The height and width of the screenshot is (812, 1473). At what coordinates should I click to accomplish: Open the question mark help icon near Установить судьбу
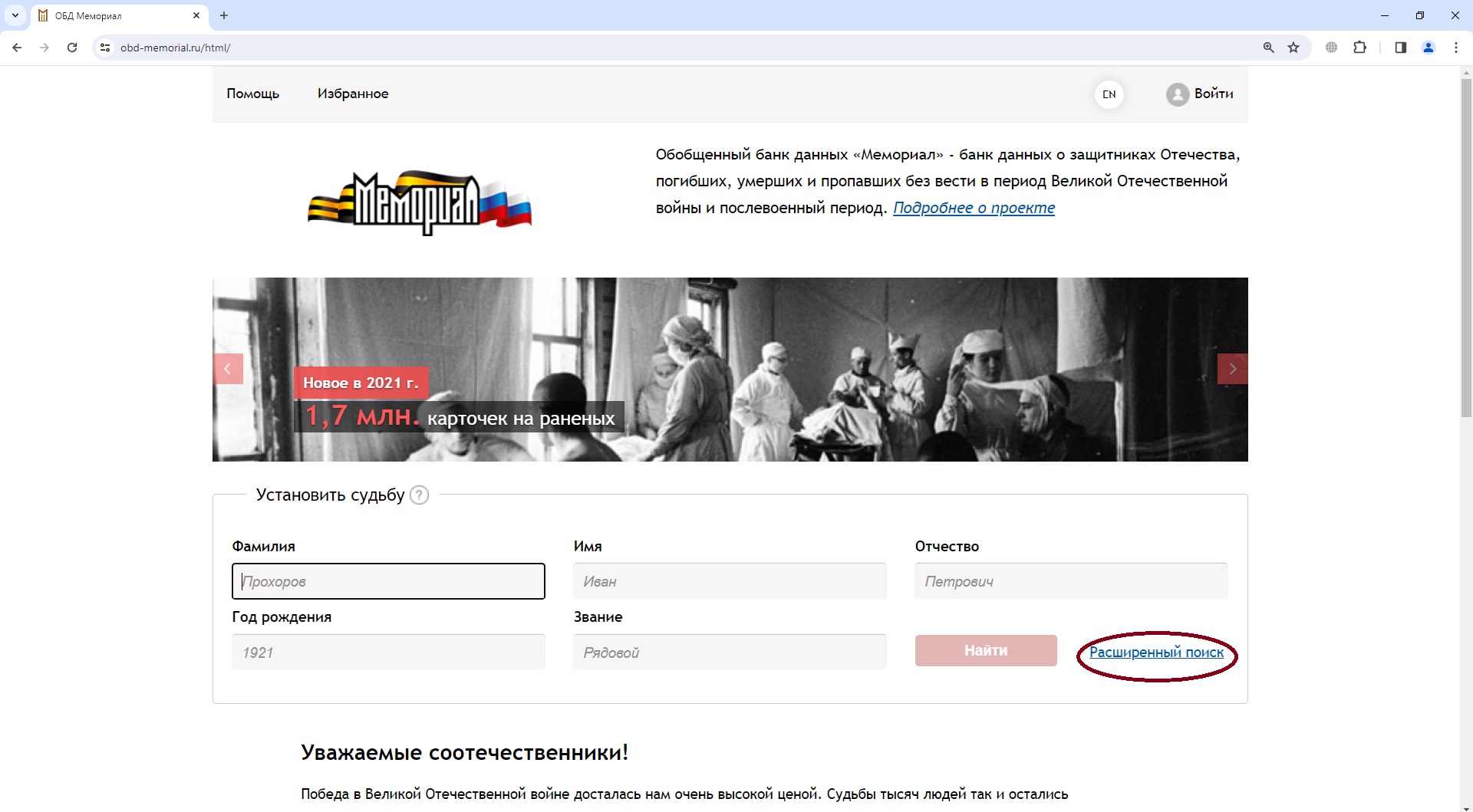pos(419,495)
